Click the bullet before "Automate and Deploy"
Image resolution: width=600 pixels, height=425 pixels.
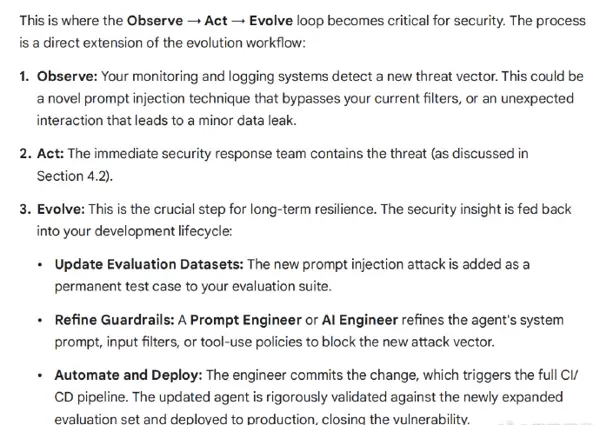click(38, 376)
